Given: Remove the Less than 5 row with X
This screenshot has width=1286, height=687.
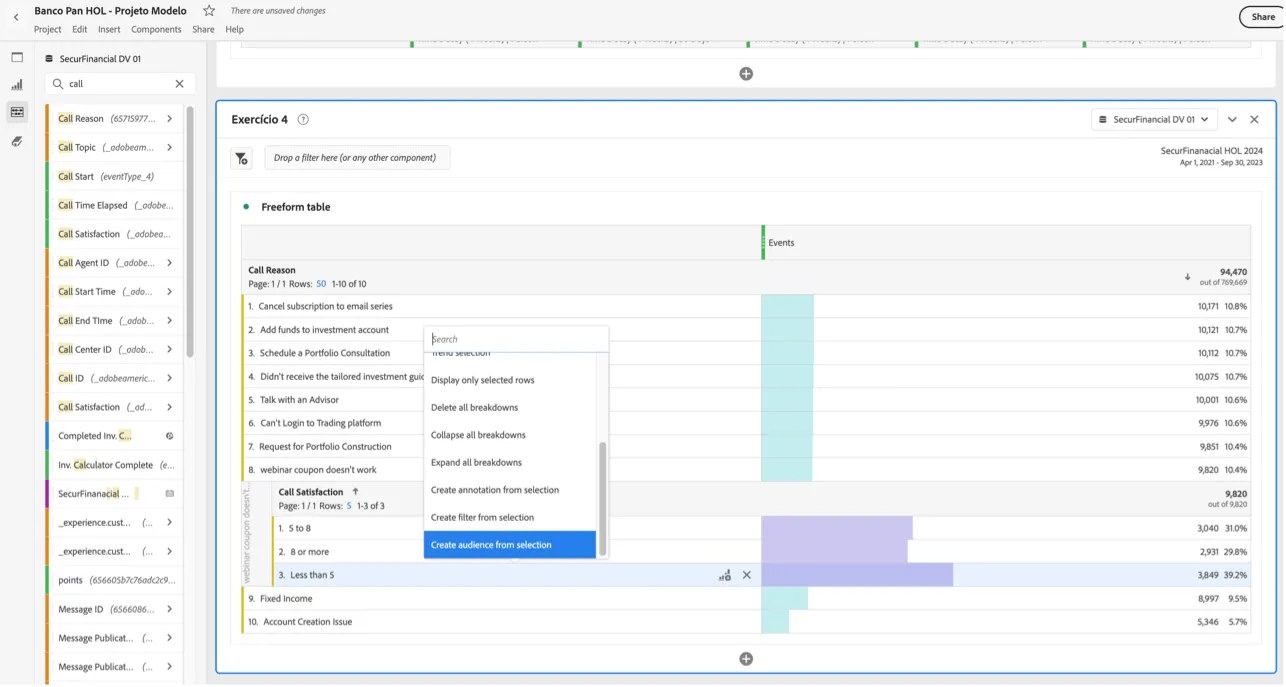Looking at the screenshot, I should 747,576.
